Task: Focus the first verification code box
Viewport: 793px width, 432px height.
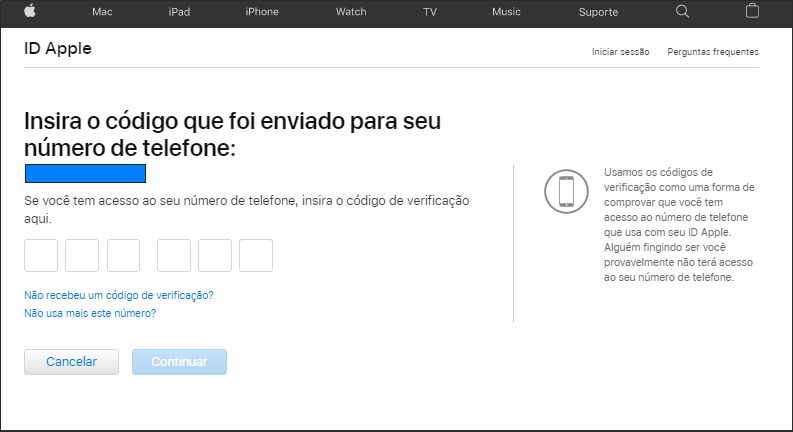Action: point(41,255)
